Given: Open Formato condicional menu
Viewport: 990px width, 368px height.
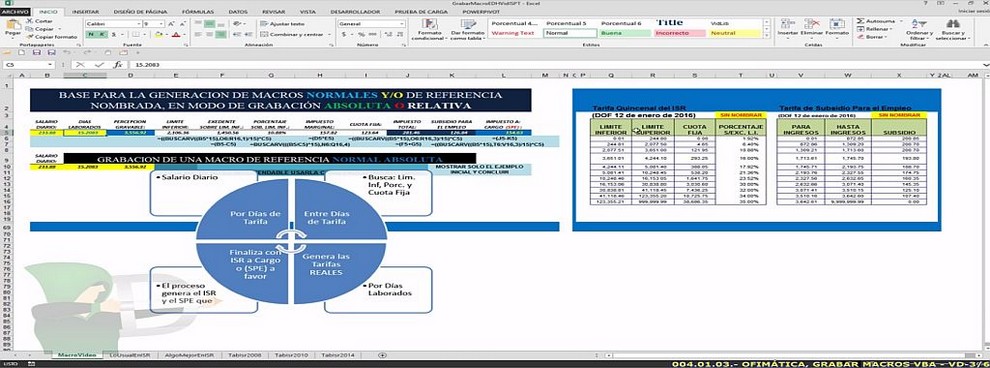Looking at the screenshot, I should tap(431, 25).
